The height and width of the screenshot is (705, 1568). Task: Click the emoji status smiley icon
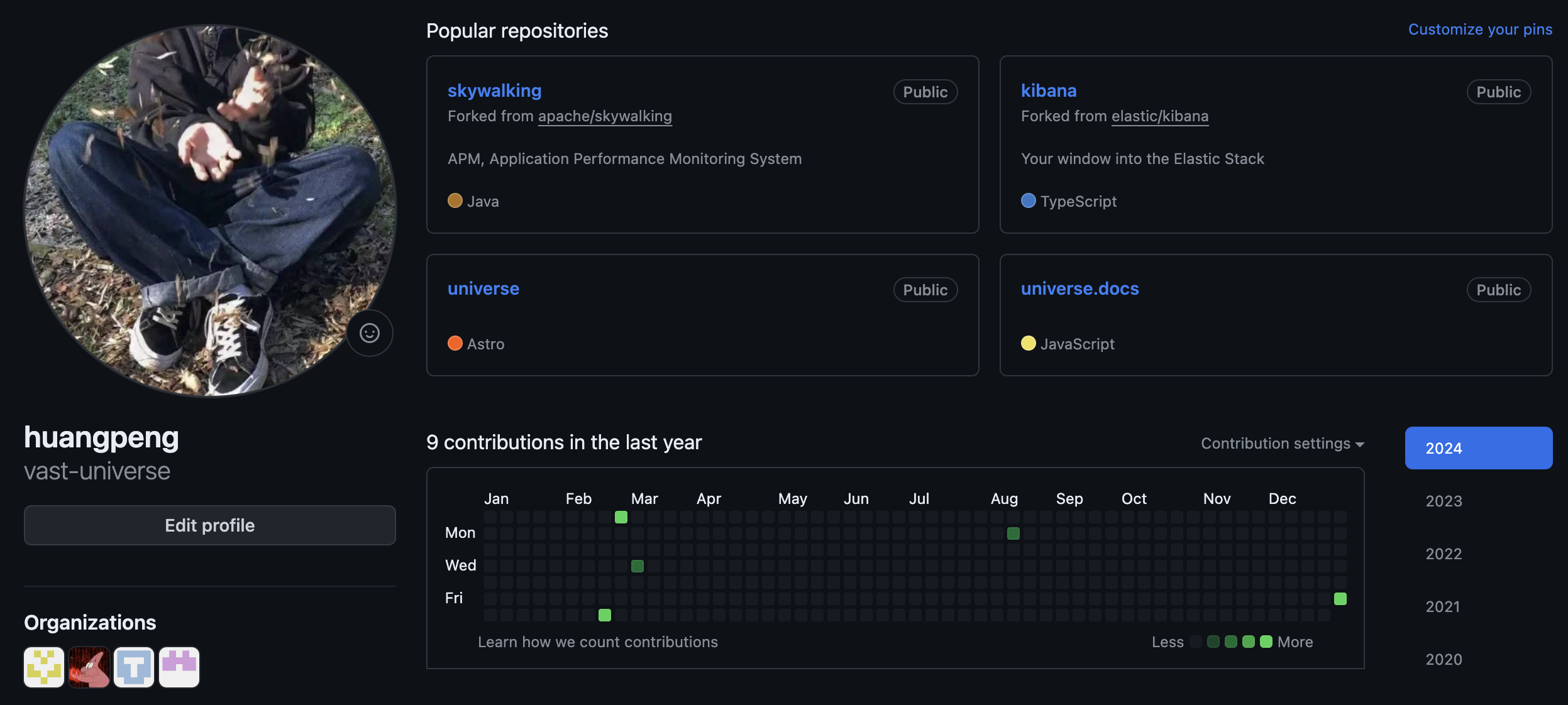(x=370, y=333)
